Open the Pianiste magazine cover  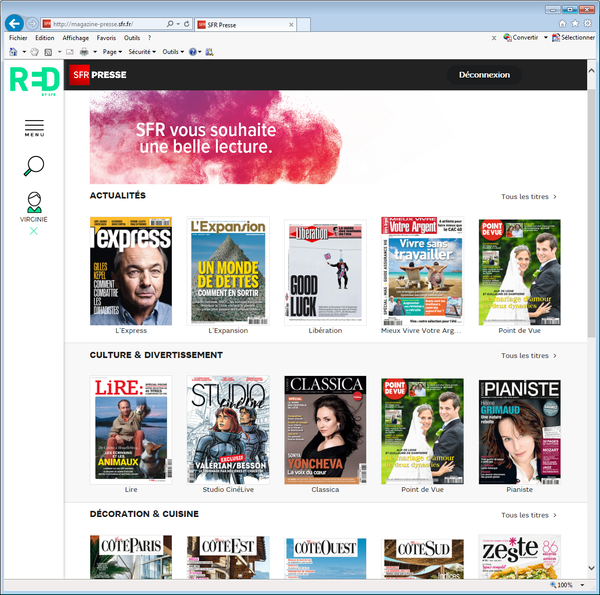[520, 432]
